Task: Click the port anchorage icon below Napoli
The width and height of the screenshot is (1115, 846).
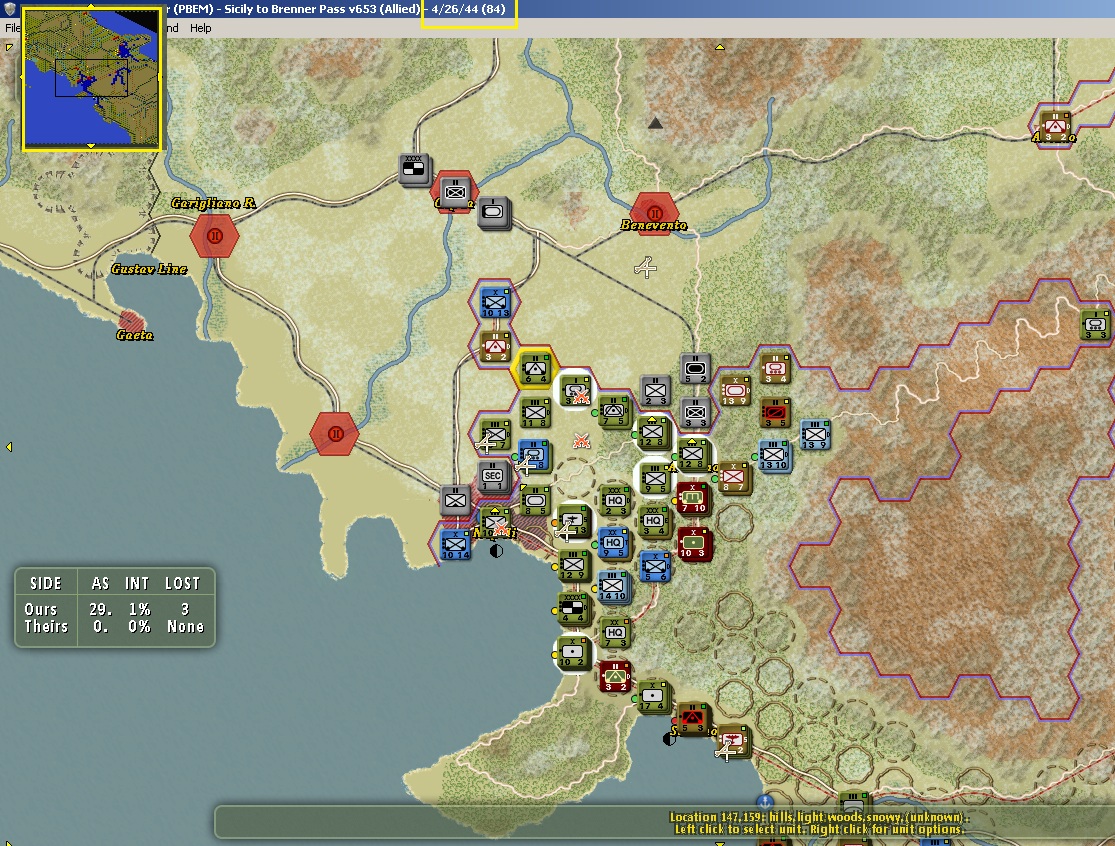Action: 496,550
